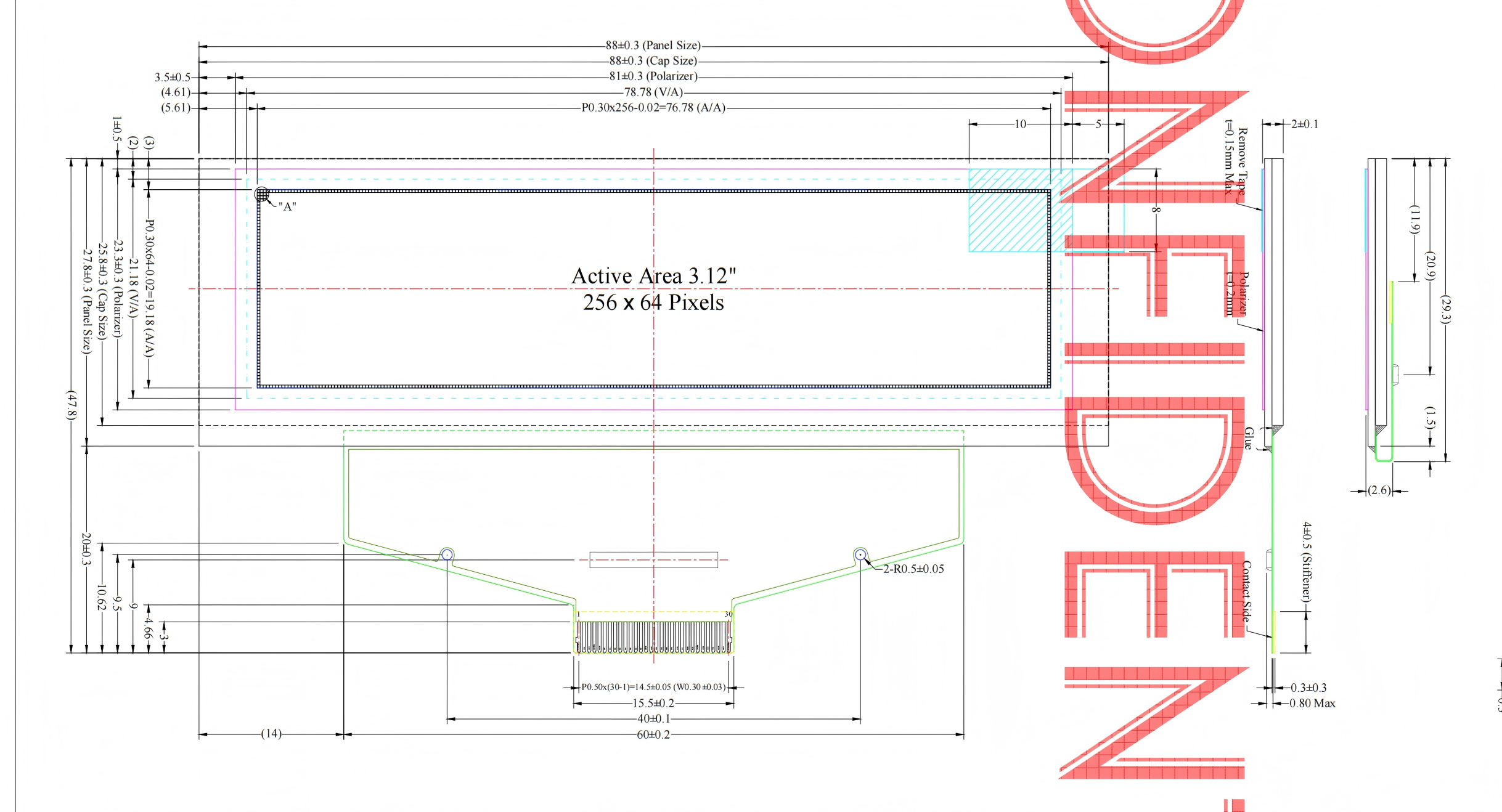Select 'P0.30x64-0.02=19.18 (A/A)' vertical text

(x=149, y=288)
